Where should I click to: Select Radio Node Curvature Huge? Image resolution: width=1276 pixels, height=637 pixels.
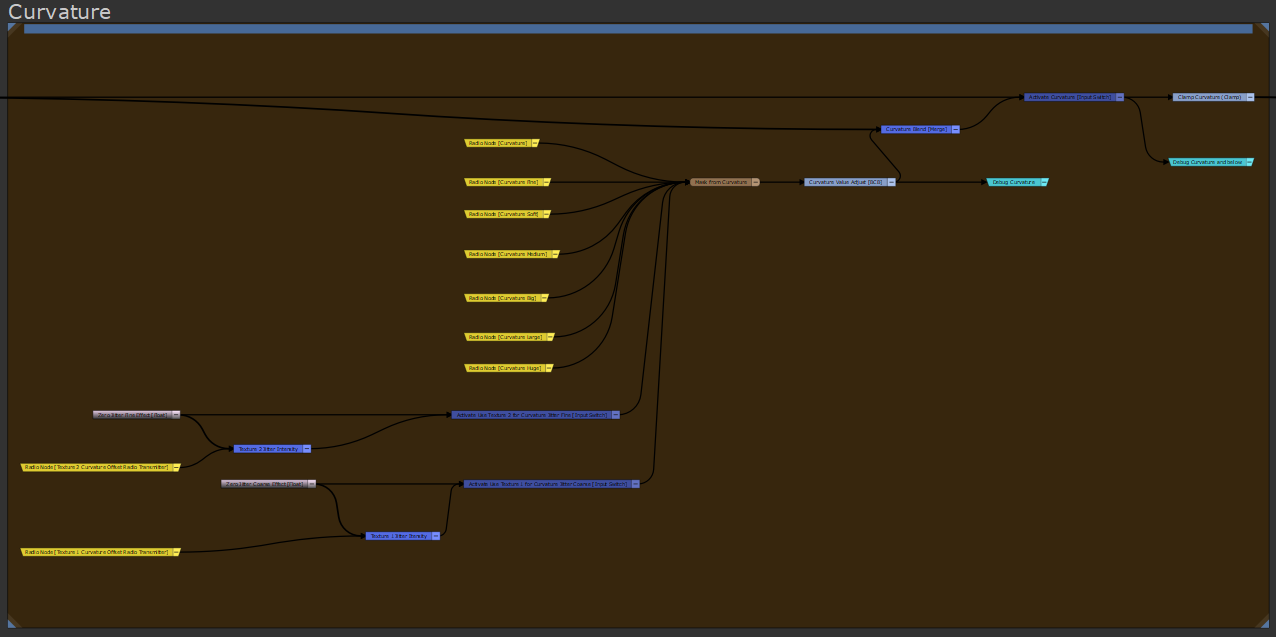(504, 368)
